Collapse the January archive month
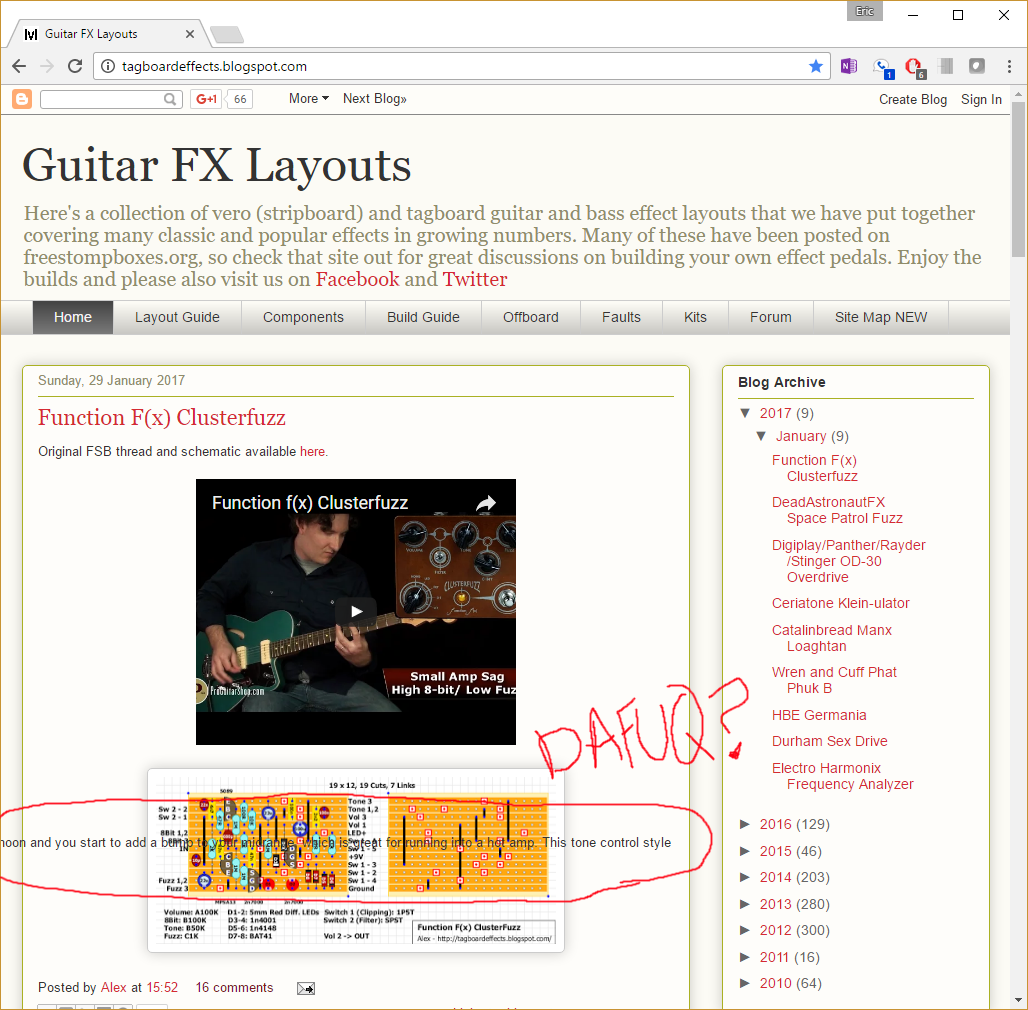1028x1010 pixels. (762, 436)
